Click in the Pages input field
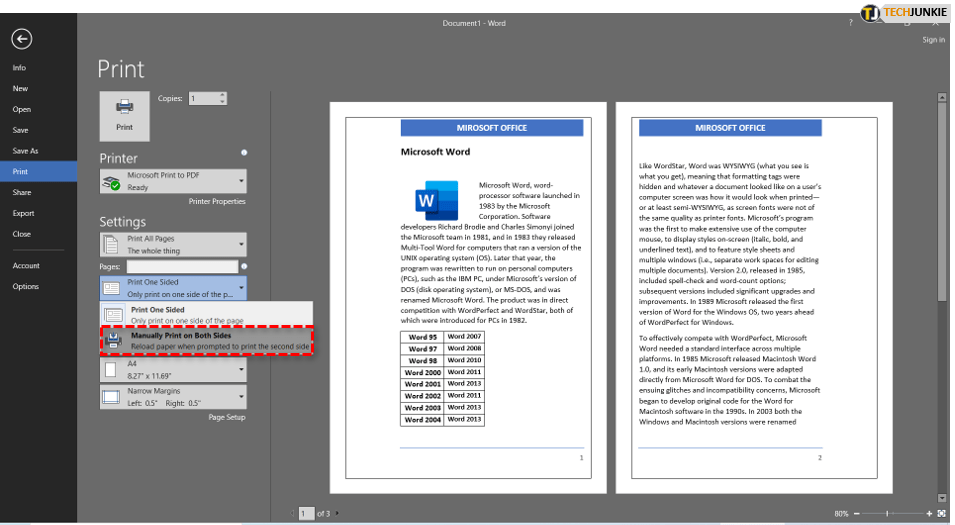The width and height of the screenshot is (955, 525). pos(181,267)
